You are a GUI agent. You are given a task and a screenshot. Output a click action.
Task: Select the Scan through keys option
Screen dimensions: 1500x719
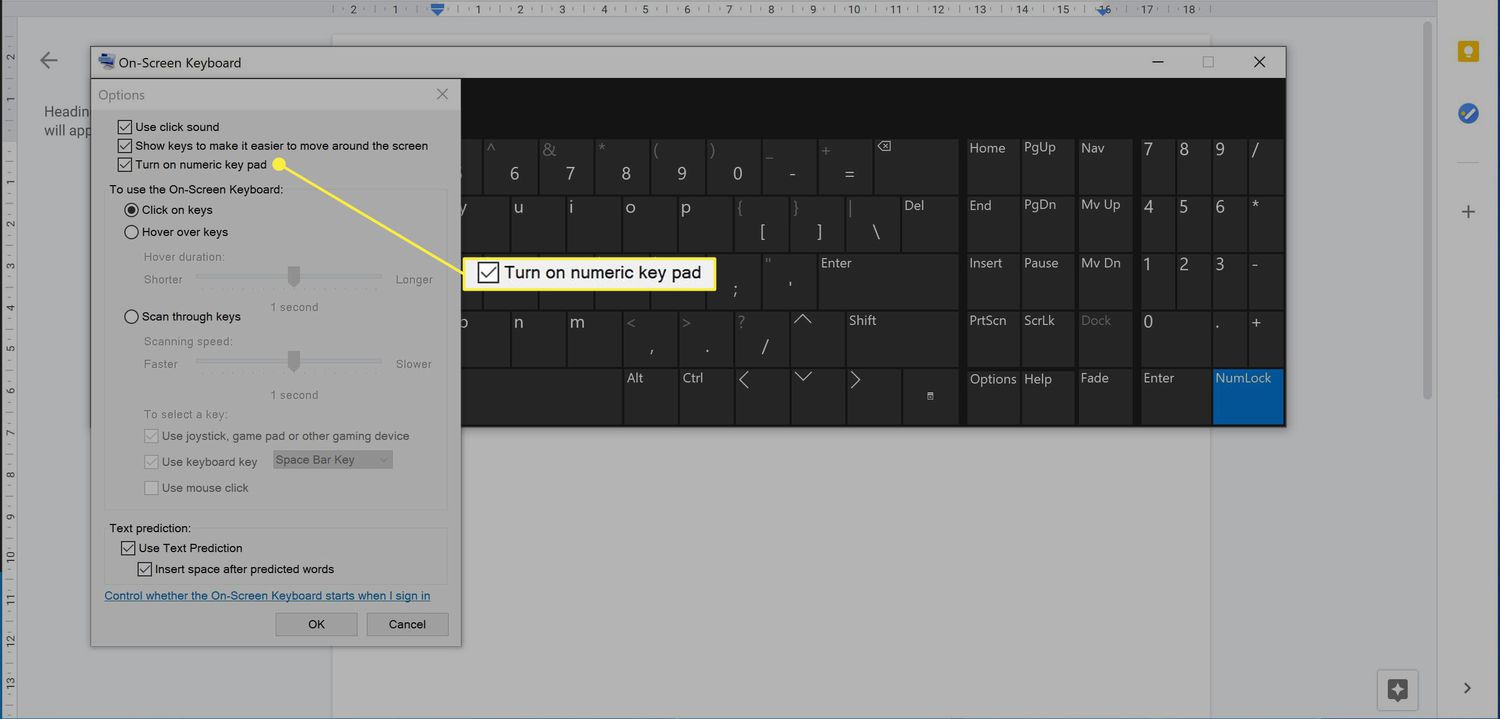point(131,317)
